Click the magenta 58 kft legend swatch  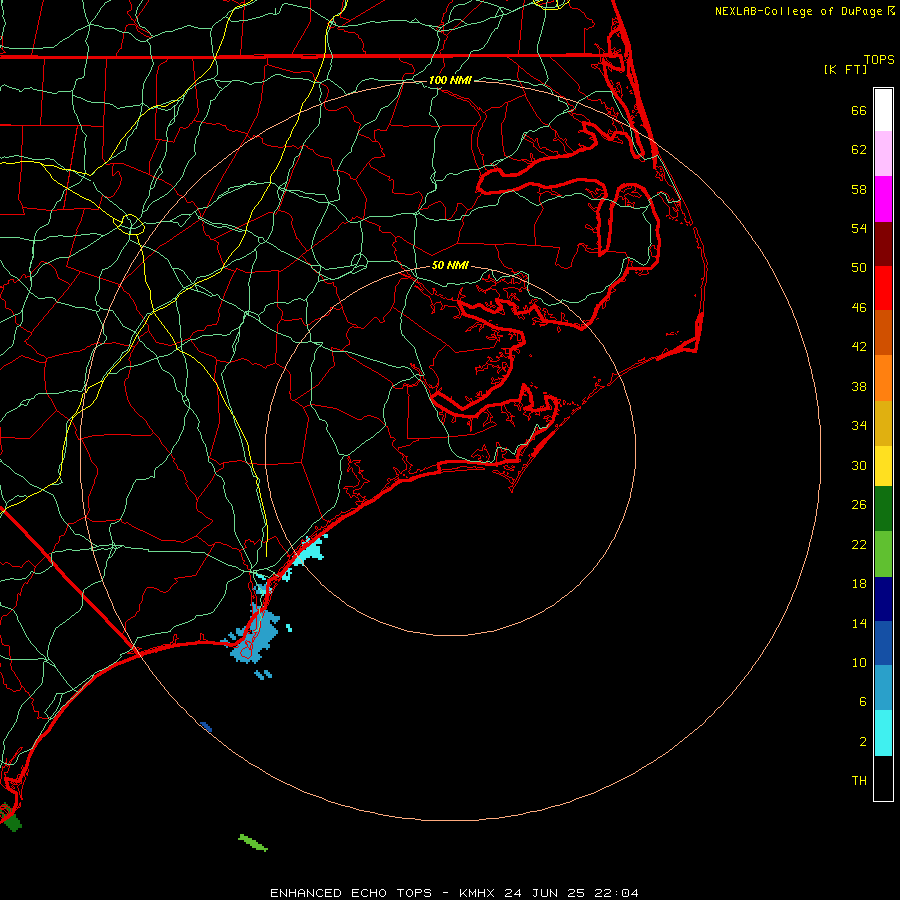pyautogui.click(x=883, y=199)
